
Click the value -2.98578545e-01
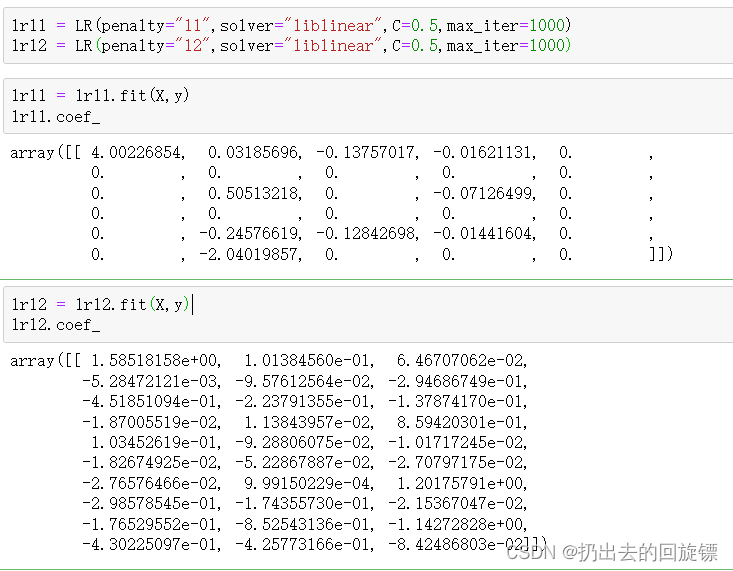pos(150,504)
